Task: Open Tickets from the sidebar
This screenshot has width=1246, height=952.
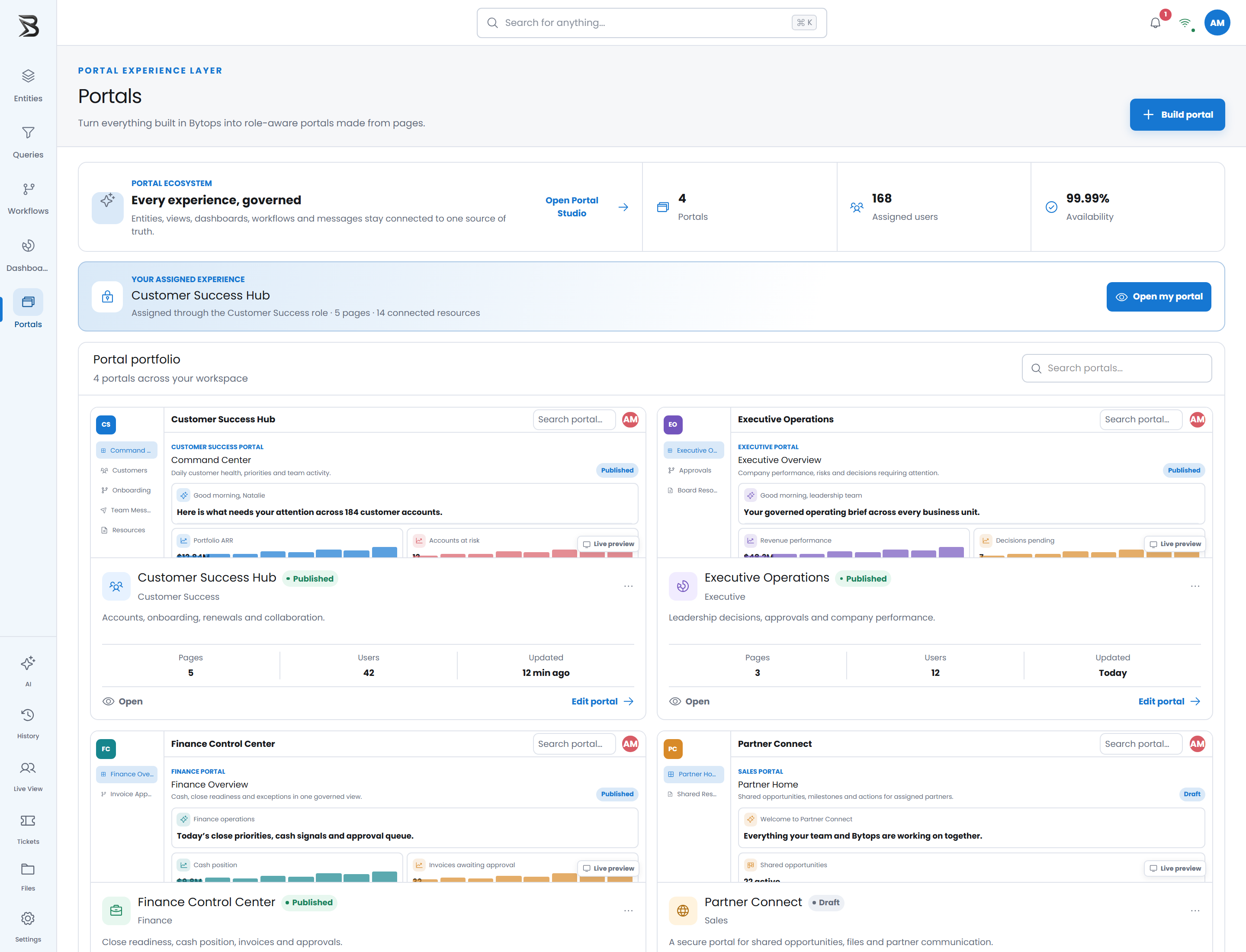Action: click(x=28, y=829)
